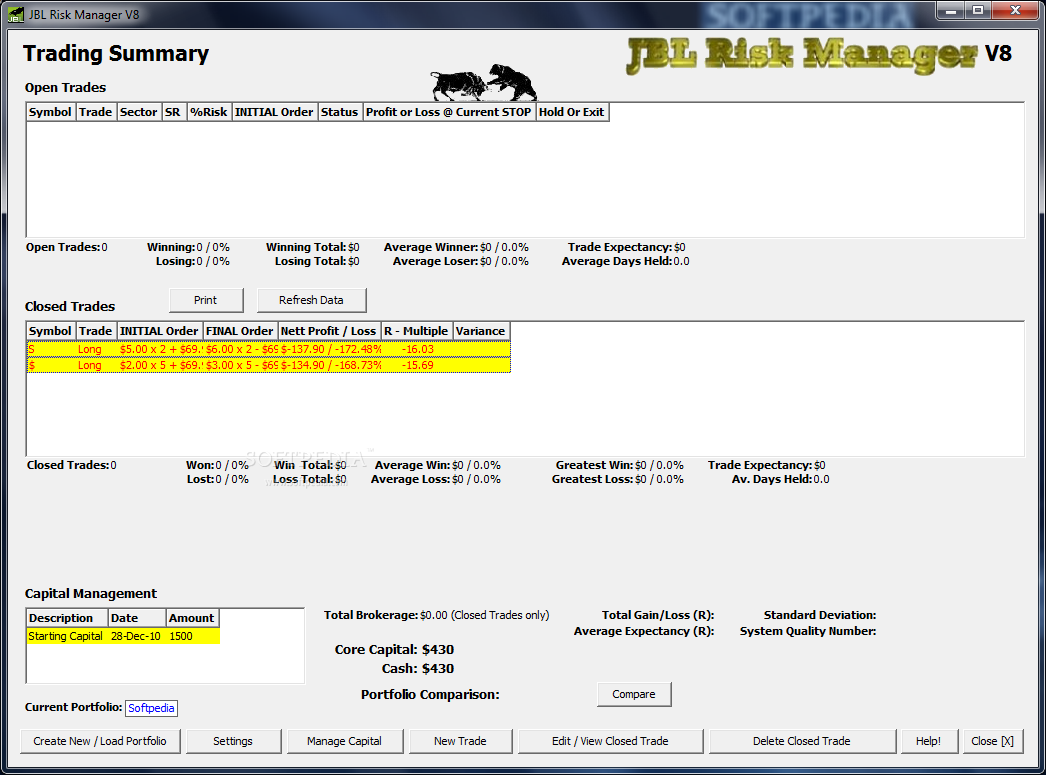Open Create New / Load Portfolio
This screenshot has width=1046, height=775.
(x=100, y=741)
